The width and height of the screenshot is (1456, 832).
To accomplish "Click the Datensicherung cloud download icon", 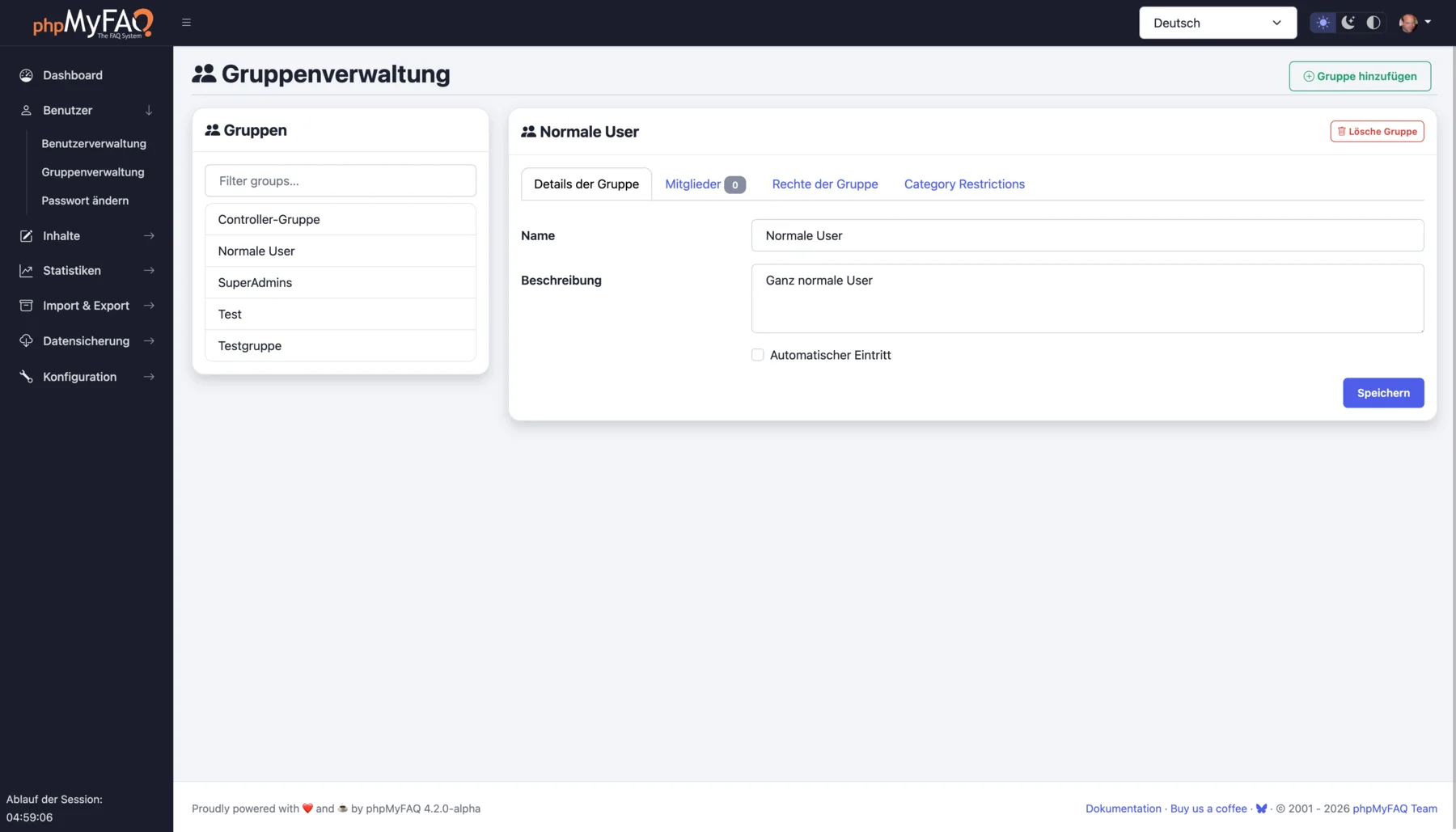I will pyautogui.click(x=26, y=341).
